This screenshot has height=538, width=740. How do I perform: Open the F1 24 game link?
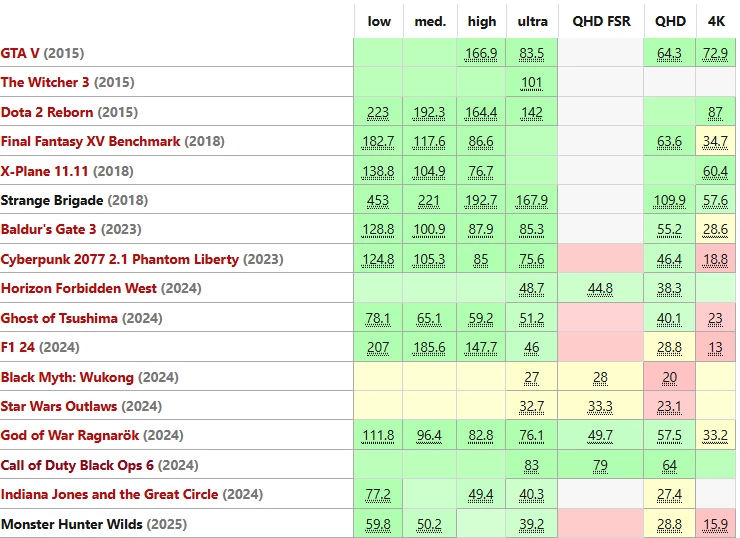(17, 347)
